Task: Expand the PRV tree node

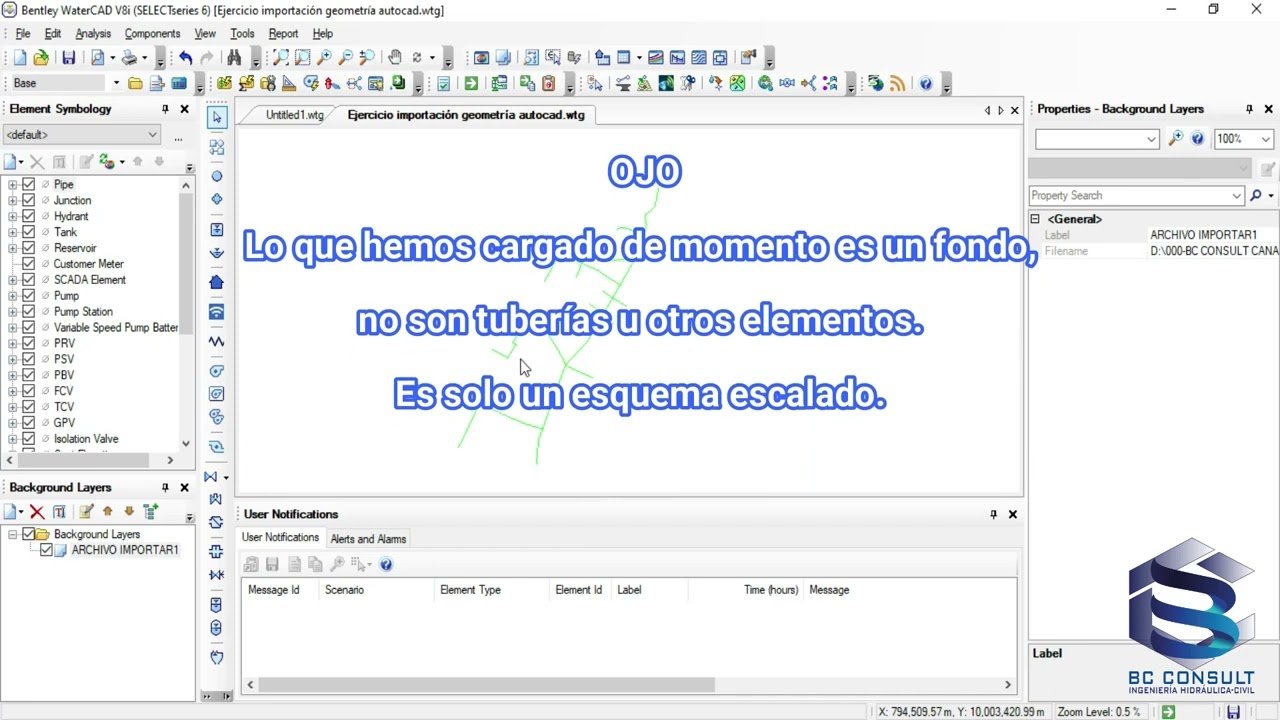Action: 12,343
